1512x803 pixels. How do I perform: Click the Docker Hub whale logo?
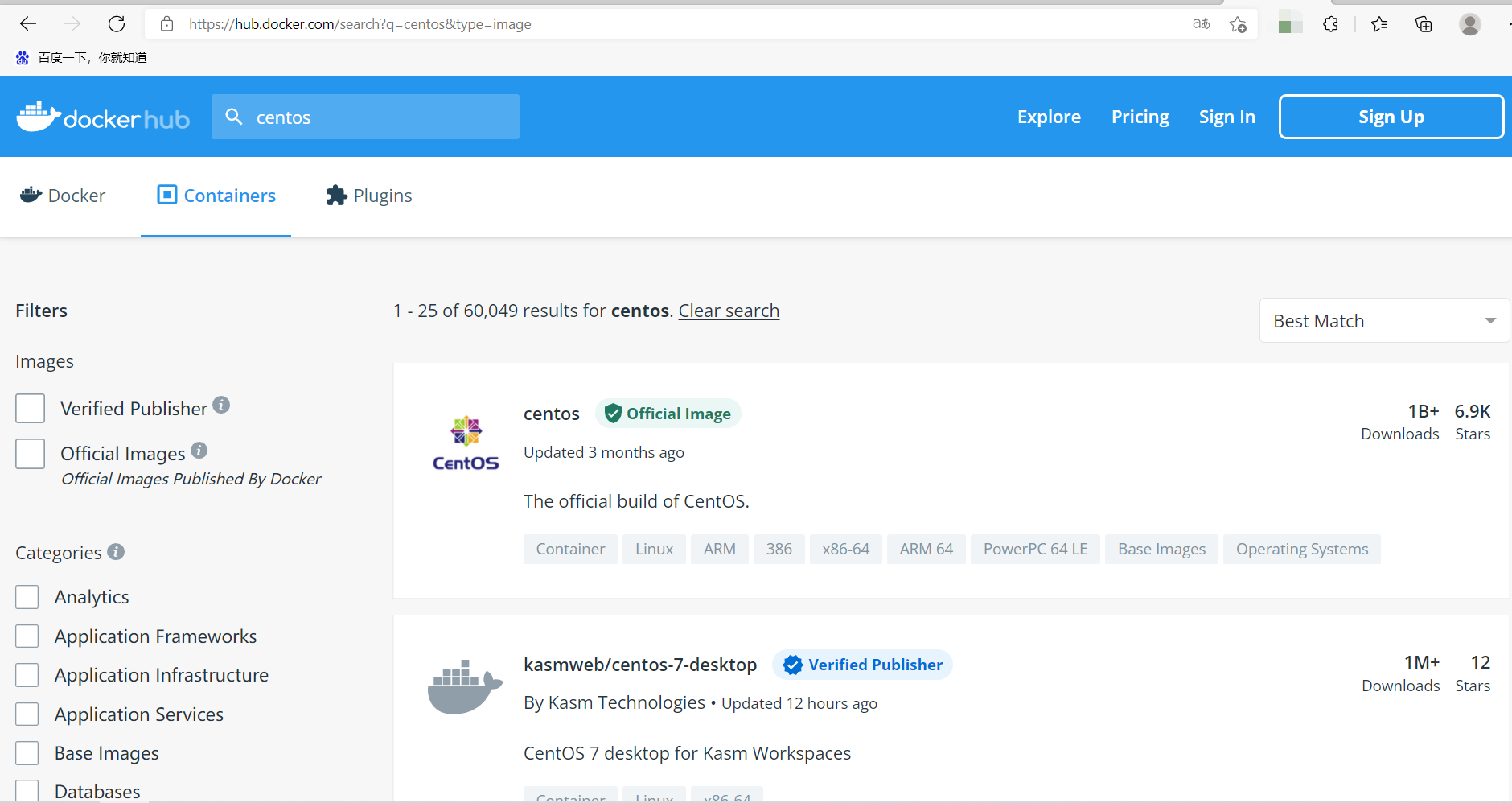[x=103, y=117]
